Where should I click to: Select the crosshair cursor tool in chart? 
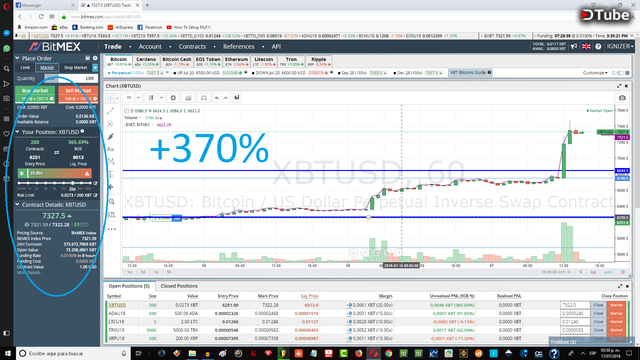[x=110, y=98]
